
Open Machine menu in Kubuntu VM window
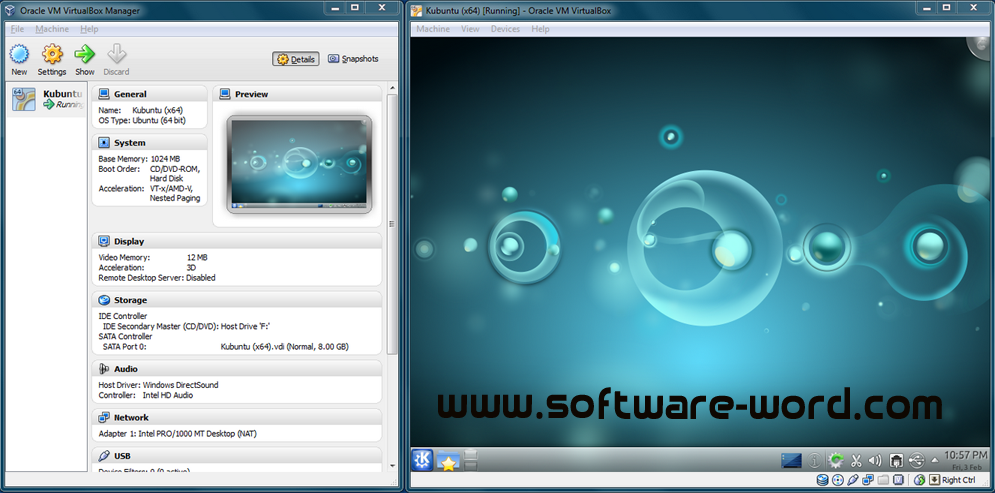coord(433,29)
